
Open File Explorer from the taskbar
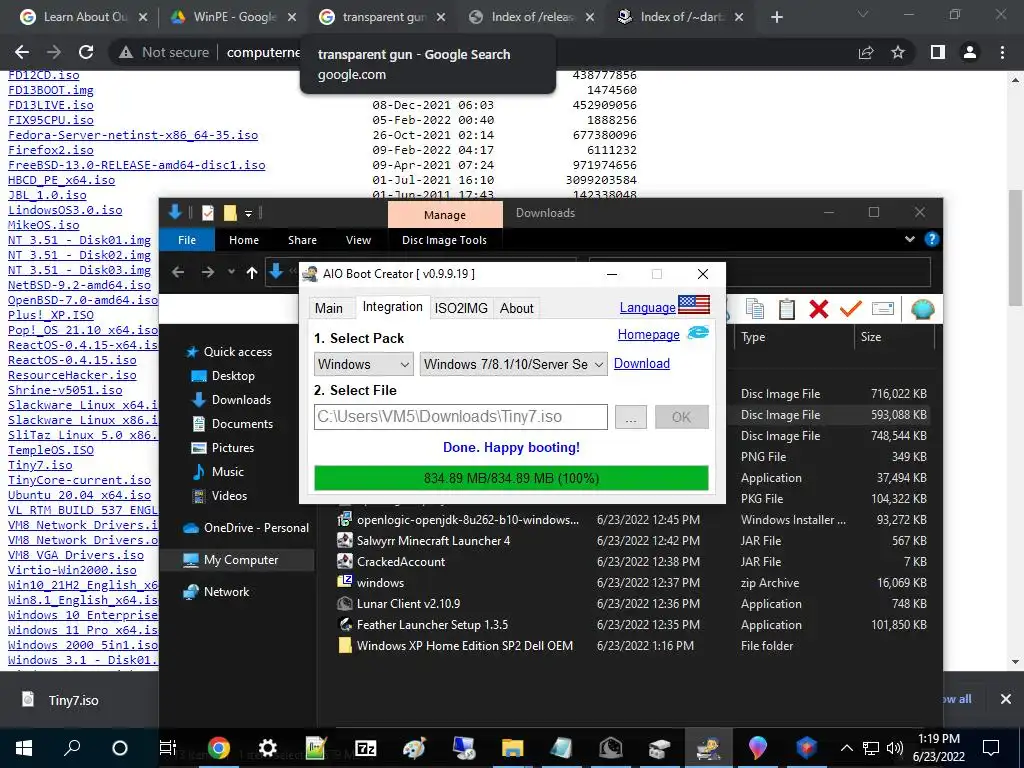[x=513, y=748]
